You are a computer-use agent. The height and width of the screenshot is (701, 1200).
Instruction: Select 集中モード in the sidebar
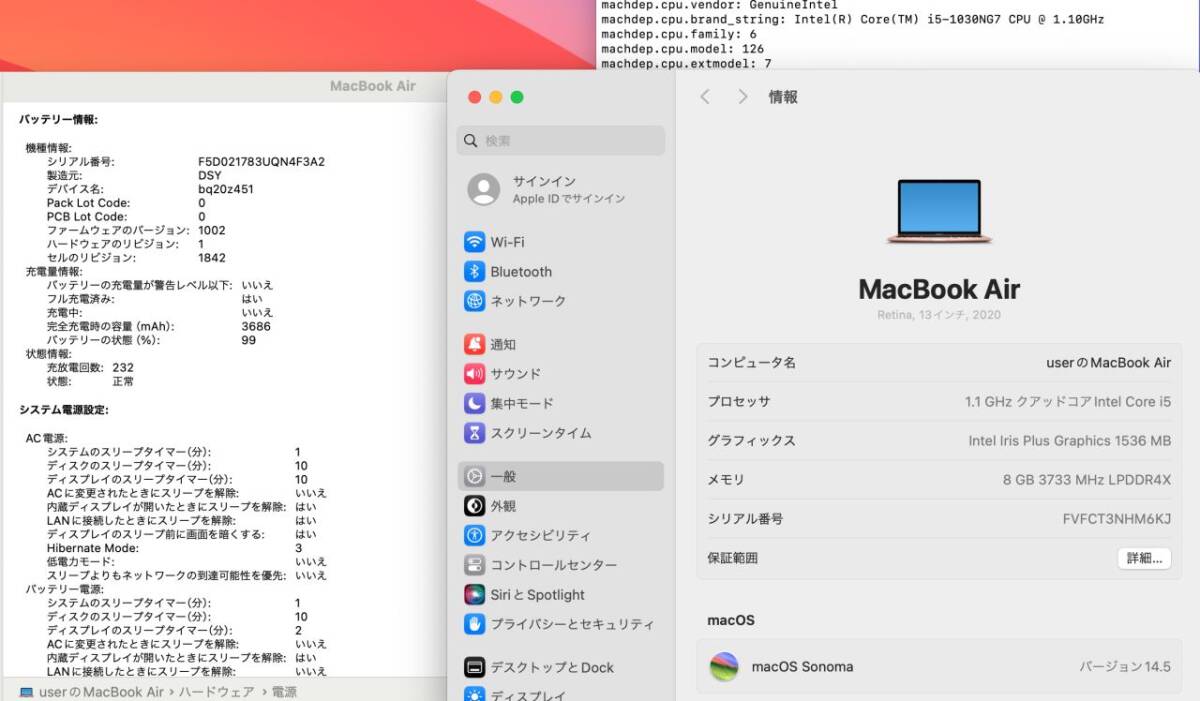tap(561, 404)
